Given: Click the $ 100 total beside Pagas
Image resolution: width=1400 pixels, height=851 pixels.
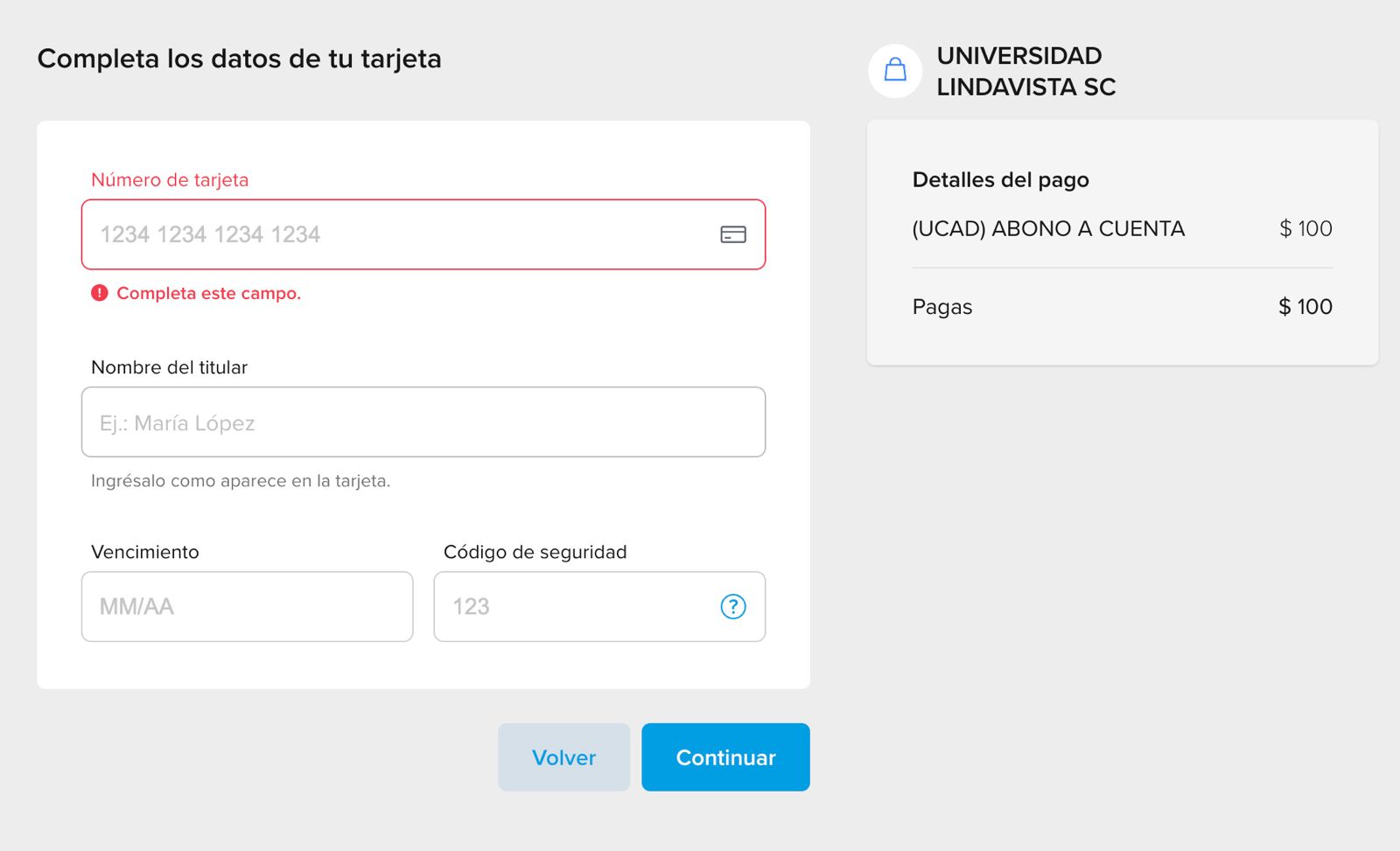Looking at the screenshot, I should pyautogui.click(x=1305, y=306).
